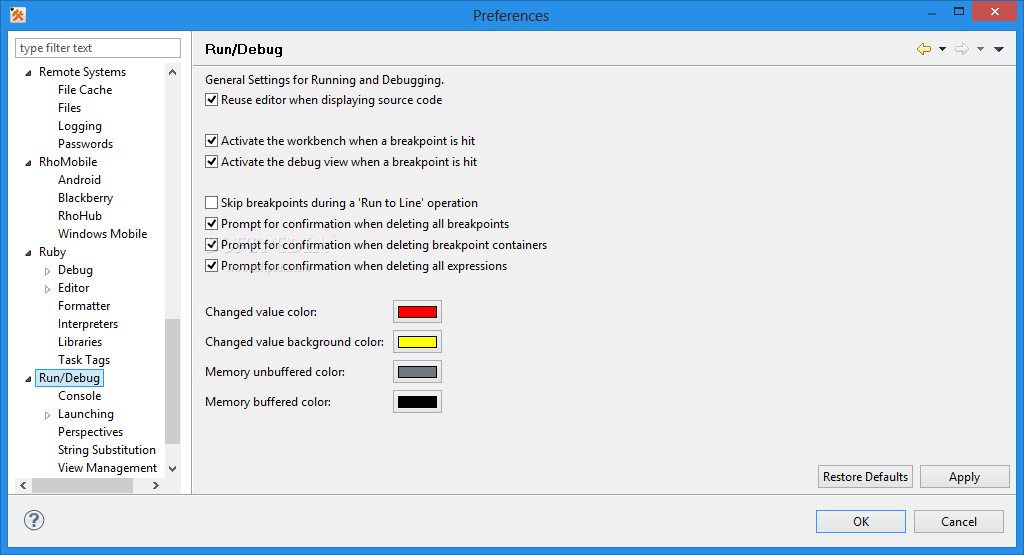Select Blackberry under RhoMobile
This screenshot has height=555, width=1024.
coord(86,198)
